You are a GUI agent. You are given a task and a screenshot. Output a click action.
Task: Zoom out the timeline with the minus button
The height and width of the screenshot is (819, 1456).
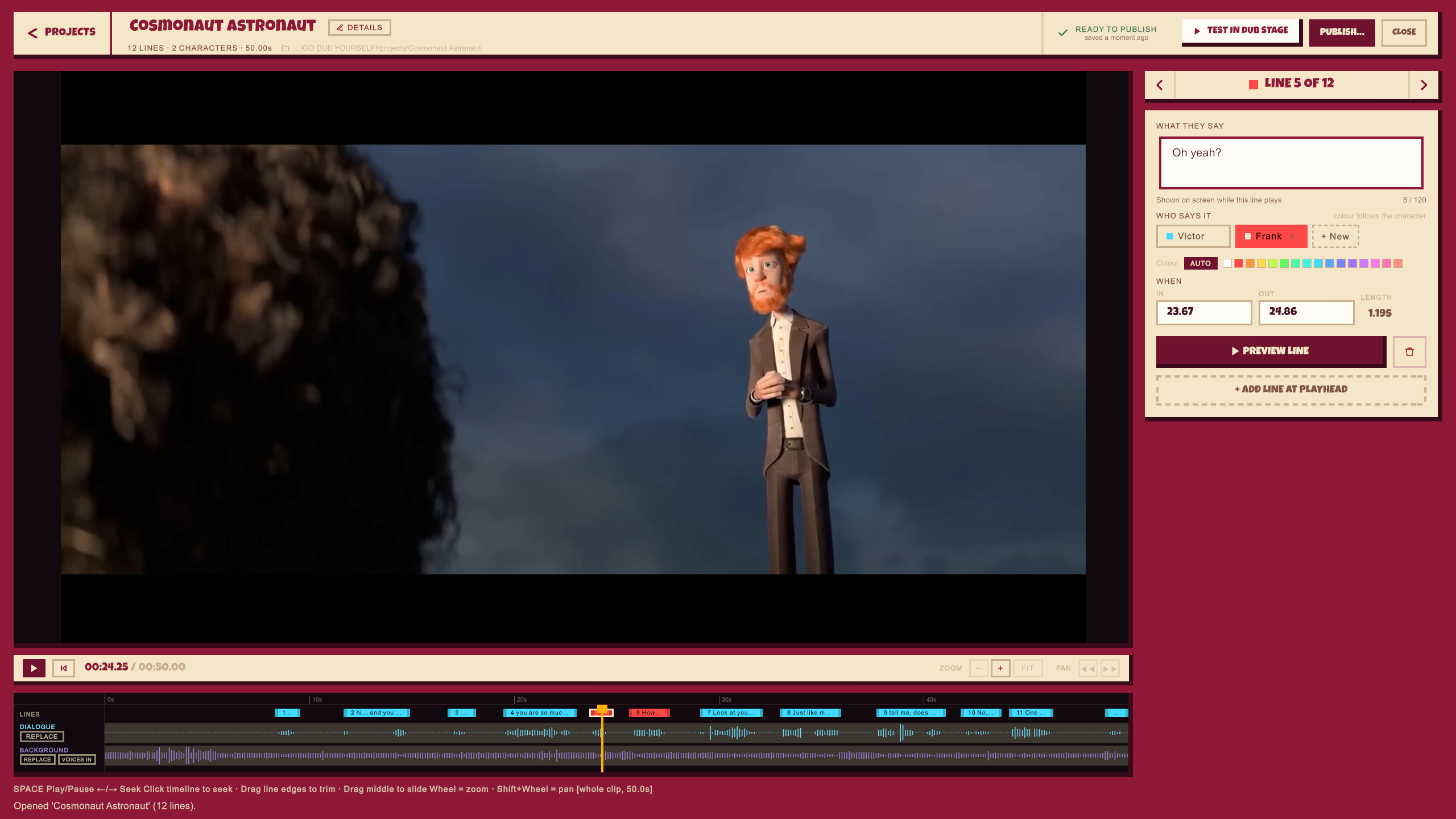coord(978,668)
